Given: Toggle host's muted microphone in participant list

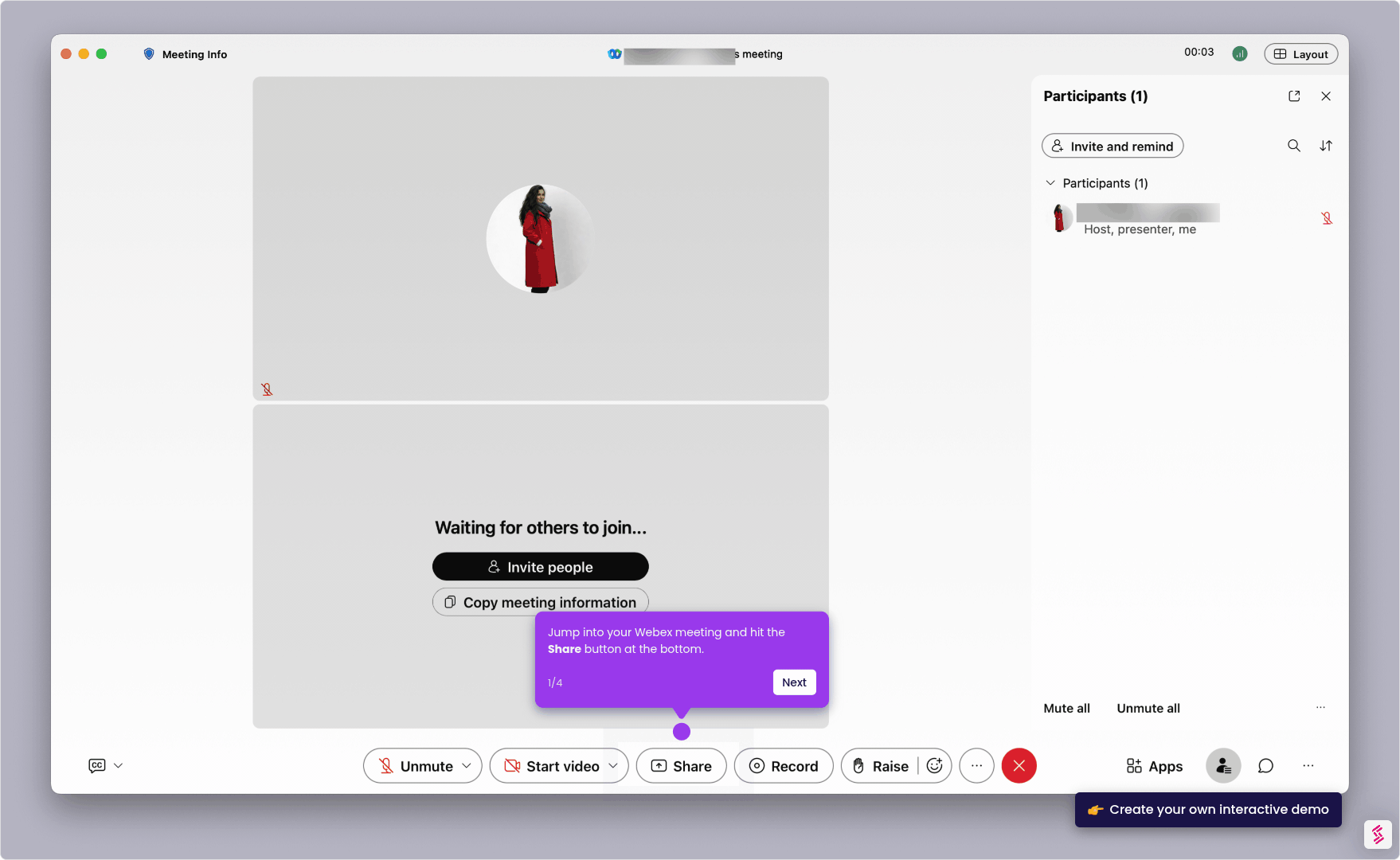Looking at the screenshot, I should pos(1327,218).
